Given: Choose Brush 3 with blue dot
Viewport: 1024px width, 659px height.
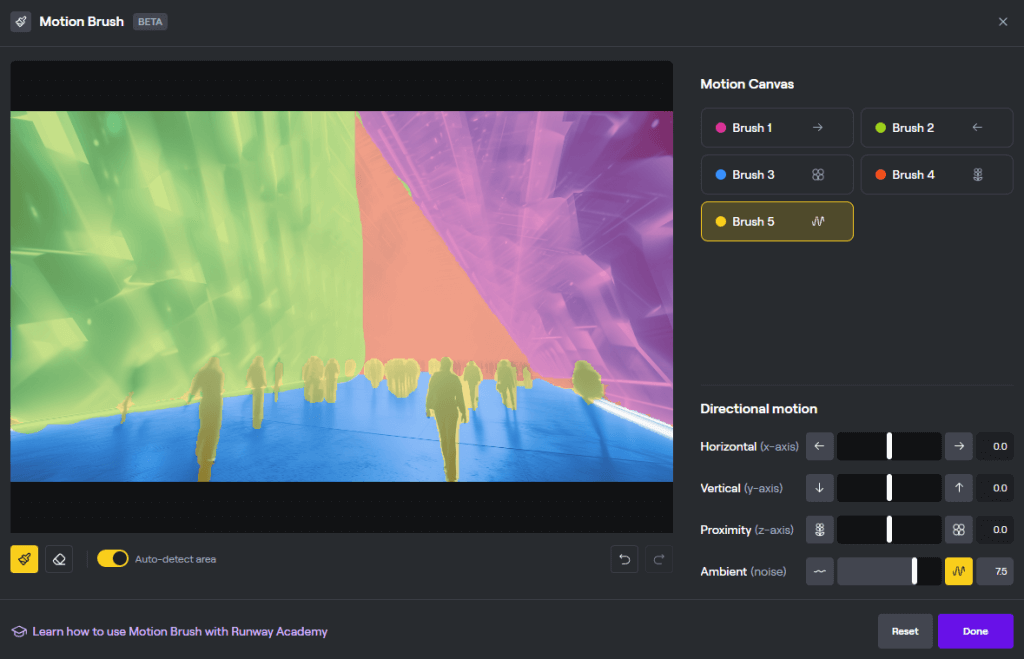Looking at the screenshot, I should point(777,175).
